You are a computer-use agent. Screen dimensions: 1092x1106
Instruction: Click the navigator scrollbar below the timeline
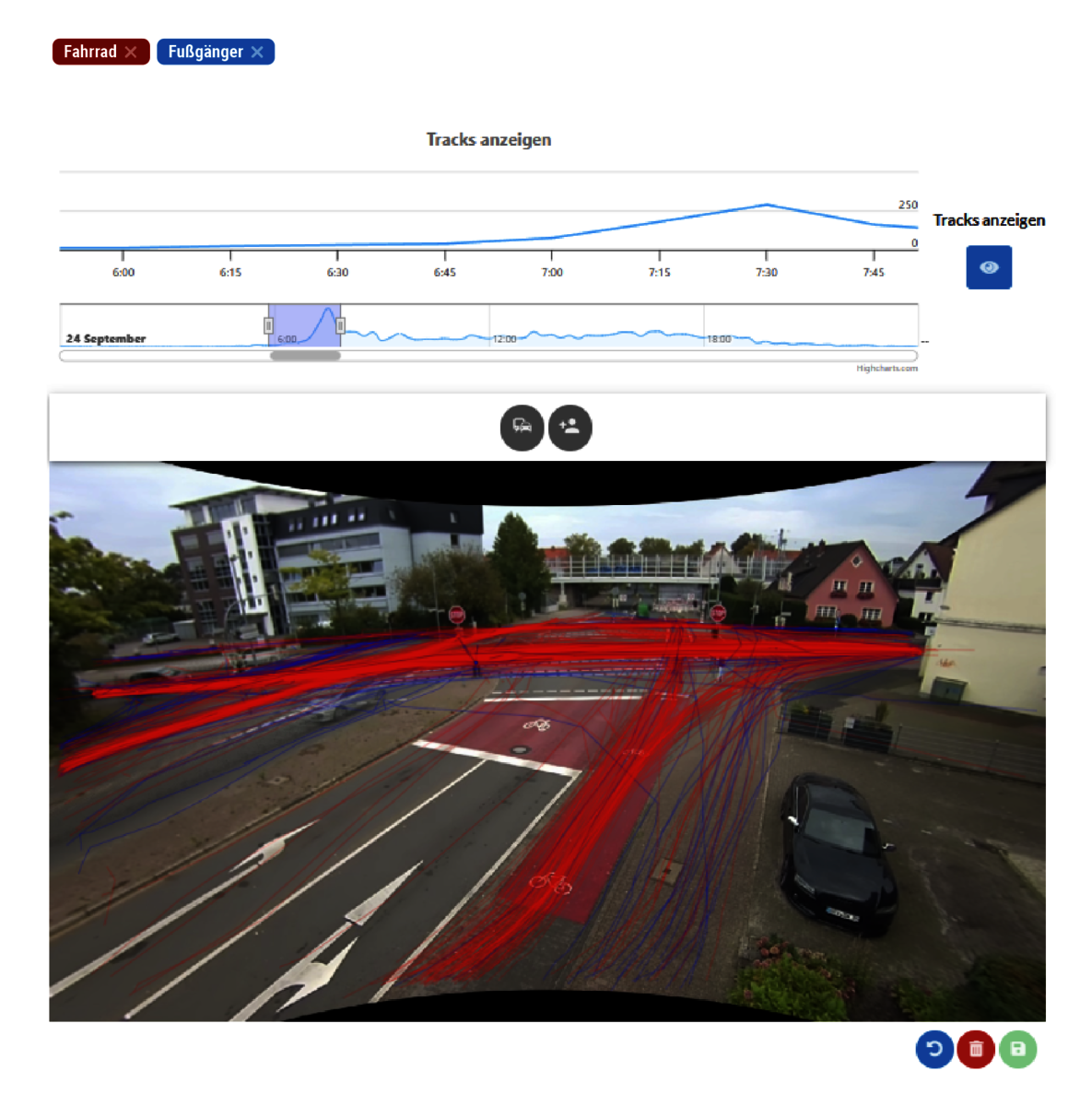[x=304, y=355]
